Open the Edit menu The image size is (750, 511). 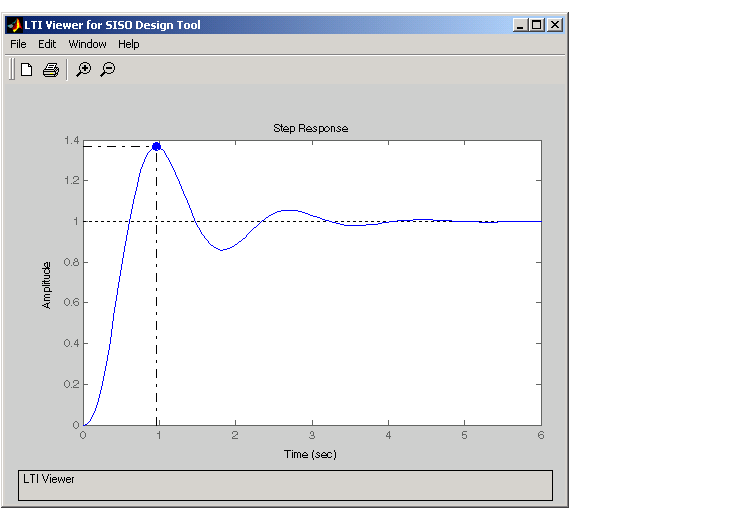pos(47,44)
